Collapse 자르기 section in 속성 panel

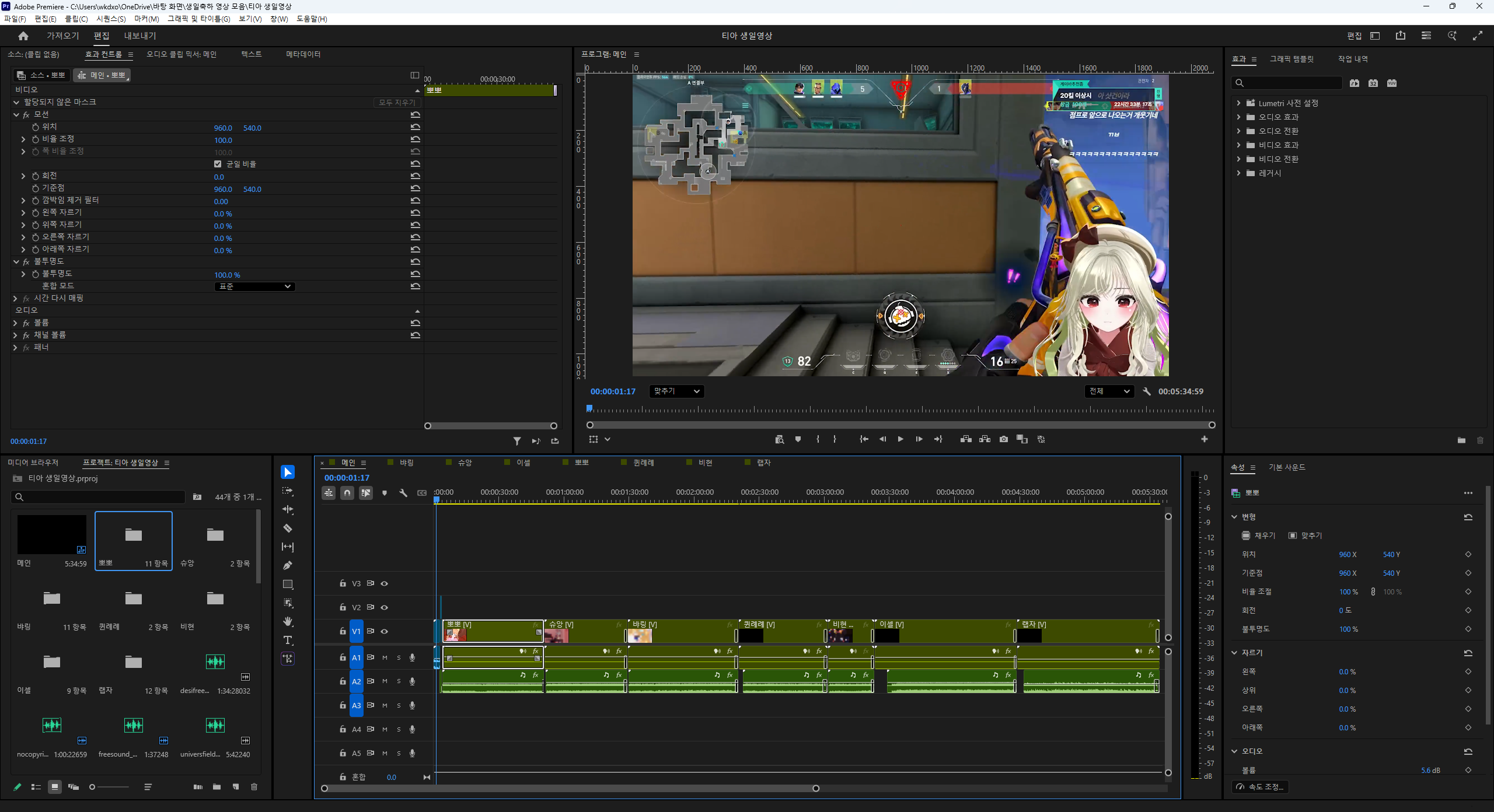click(1234, 653)
